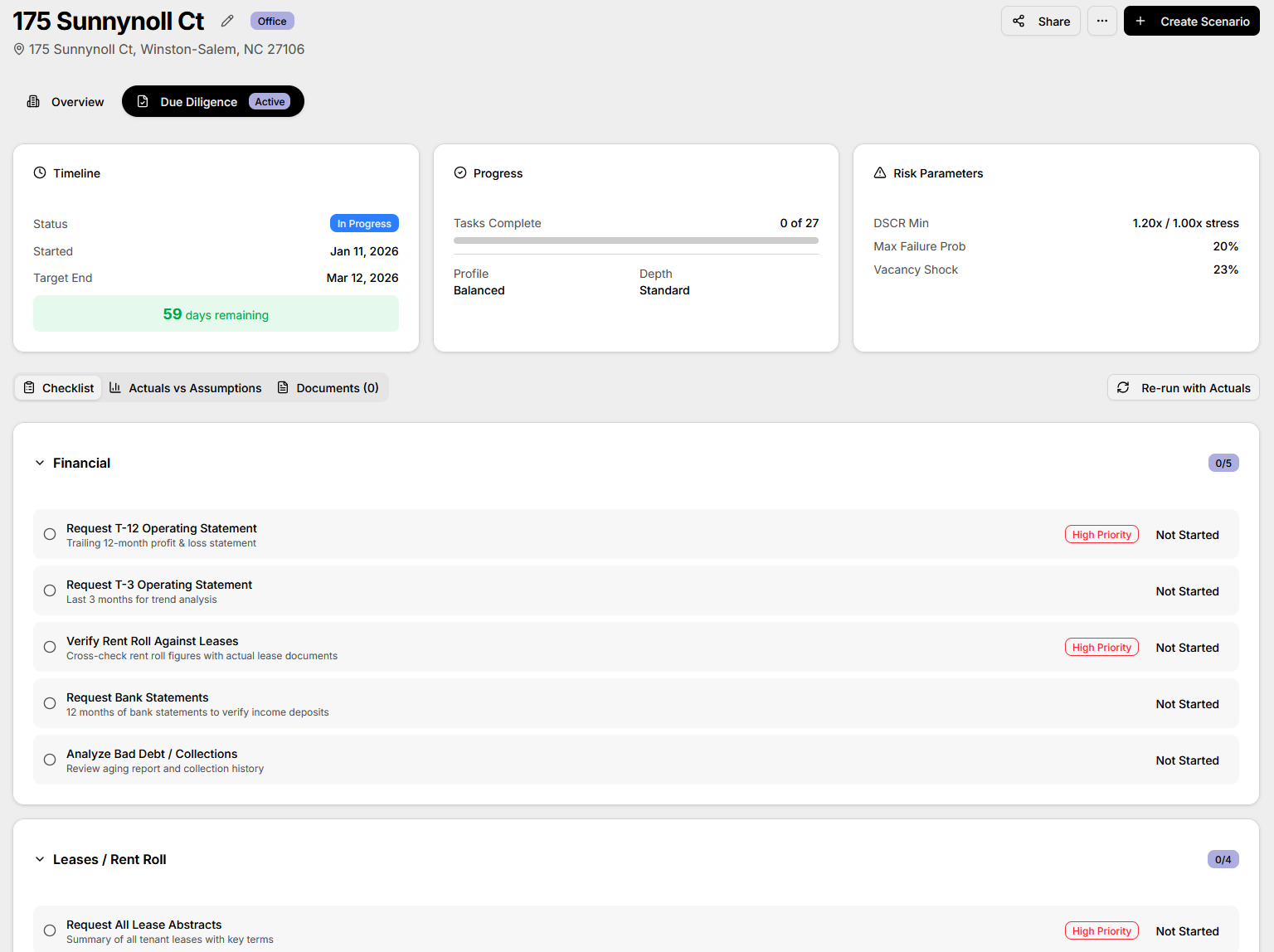
Task: Mark Request All Lease Abstracts done
Action: (49, 930)
